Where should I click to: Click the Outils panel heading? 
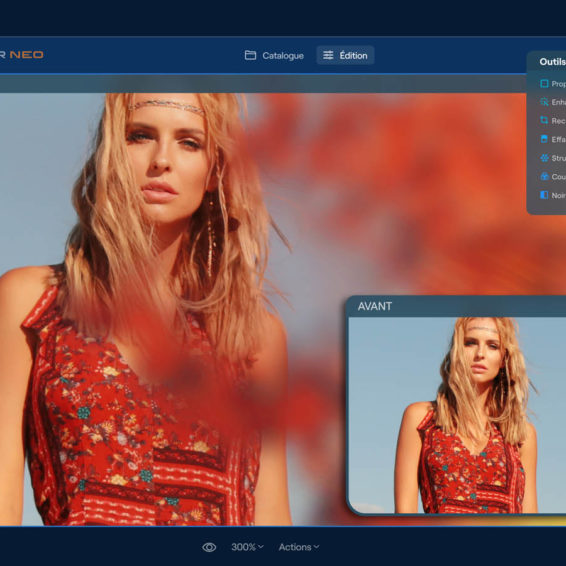552,62
